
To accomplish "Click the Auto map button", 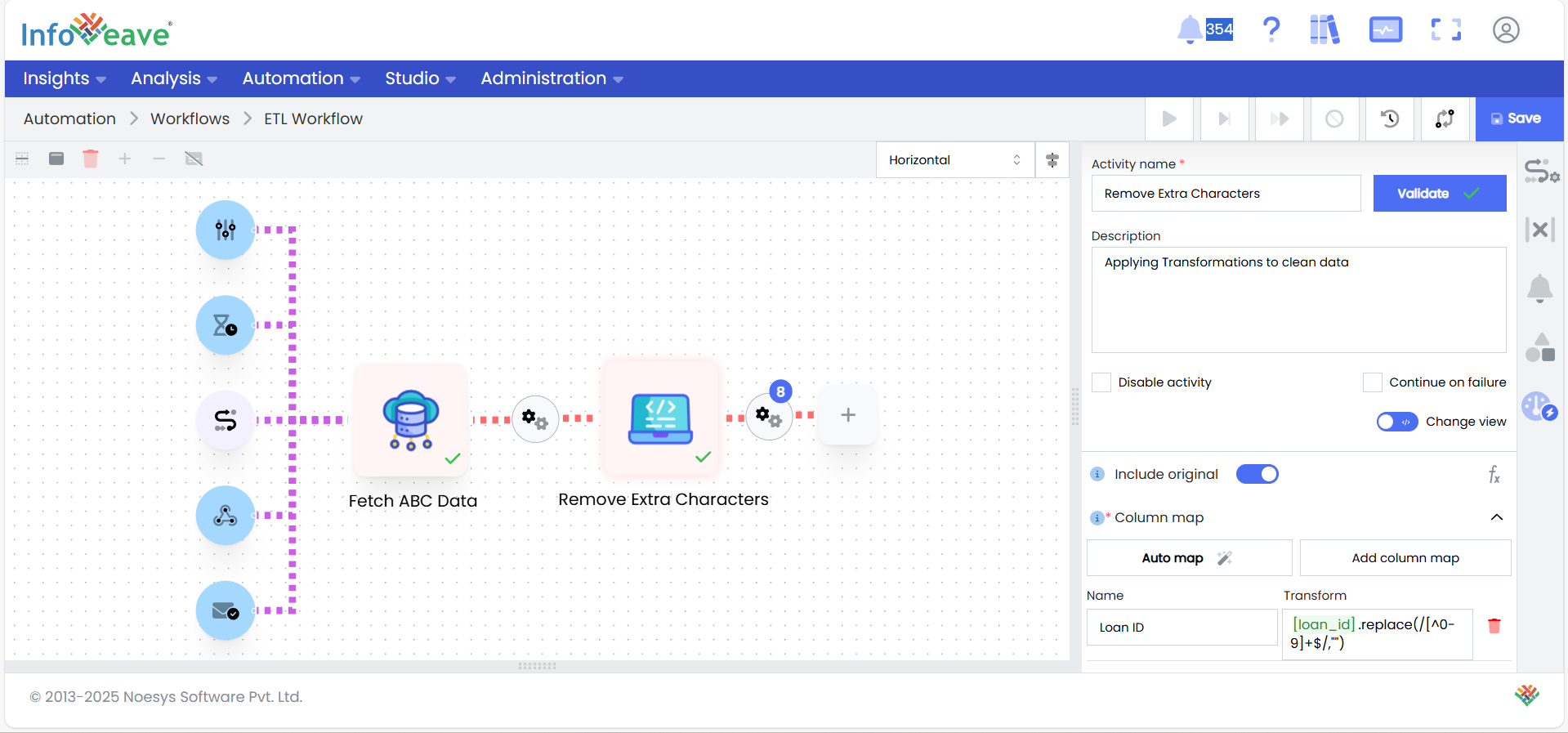I will tap(1188, 558).
